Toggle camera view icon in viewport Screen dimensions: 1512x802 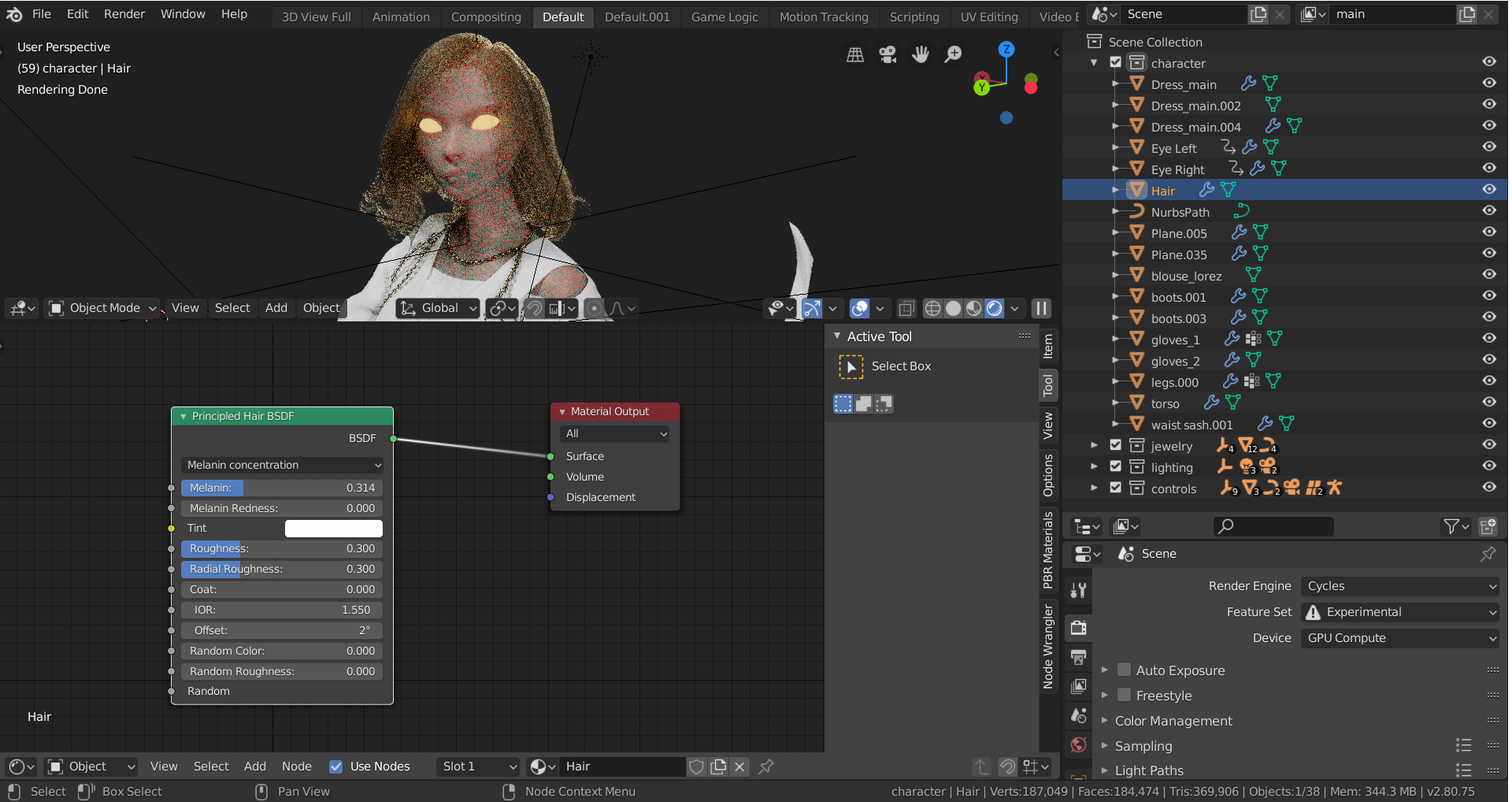(x=888, y=54)
